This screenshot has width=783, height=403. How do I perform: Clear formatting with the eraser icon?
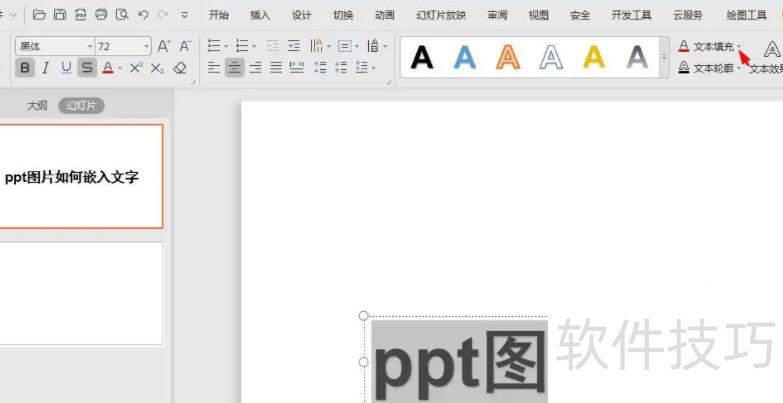(180, 68)
